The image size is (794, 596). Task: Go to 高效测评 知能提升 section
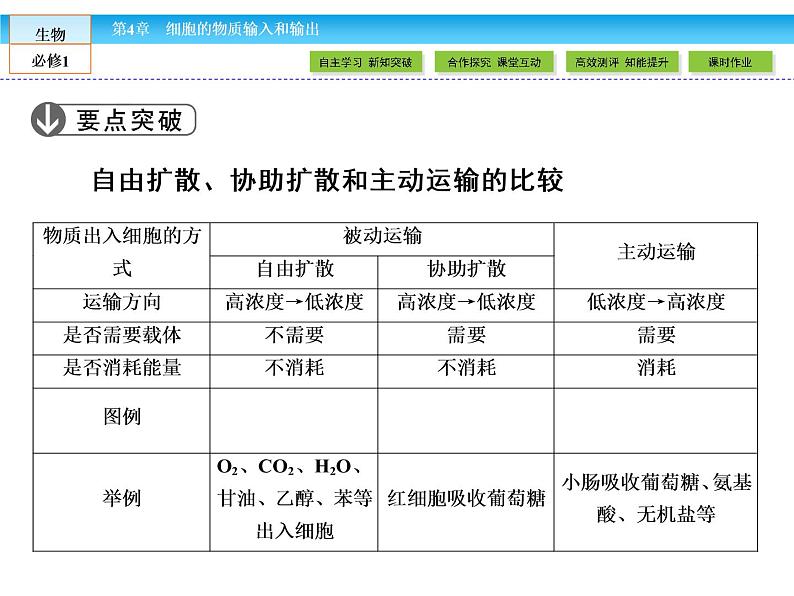pos(622,62)
